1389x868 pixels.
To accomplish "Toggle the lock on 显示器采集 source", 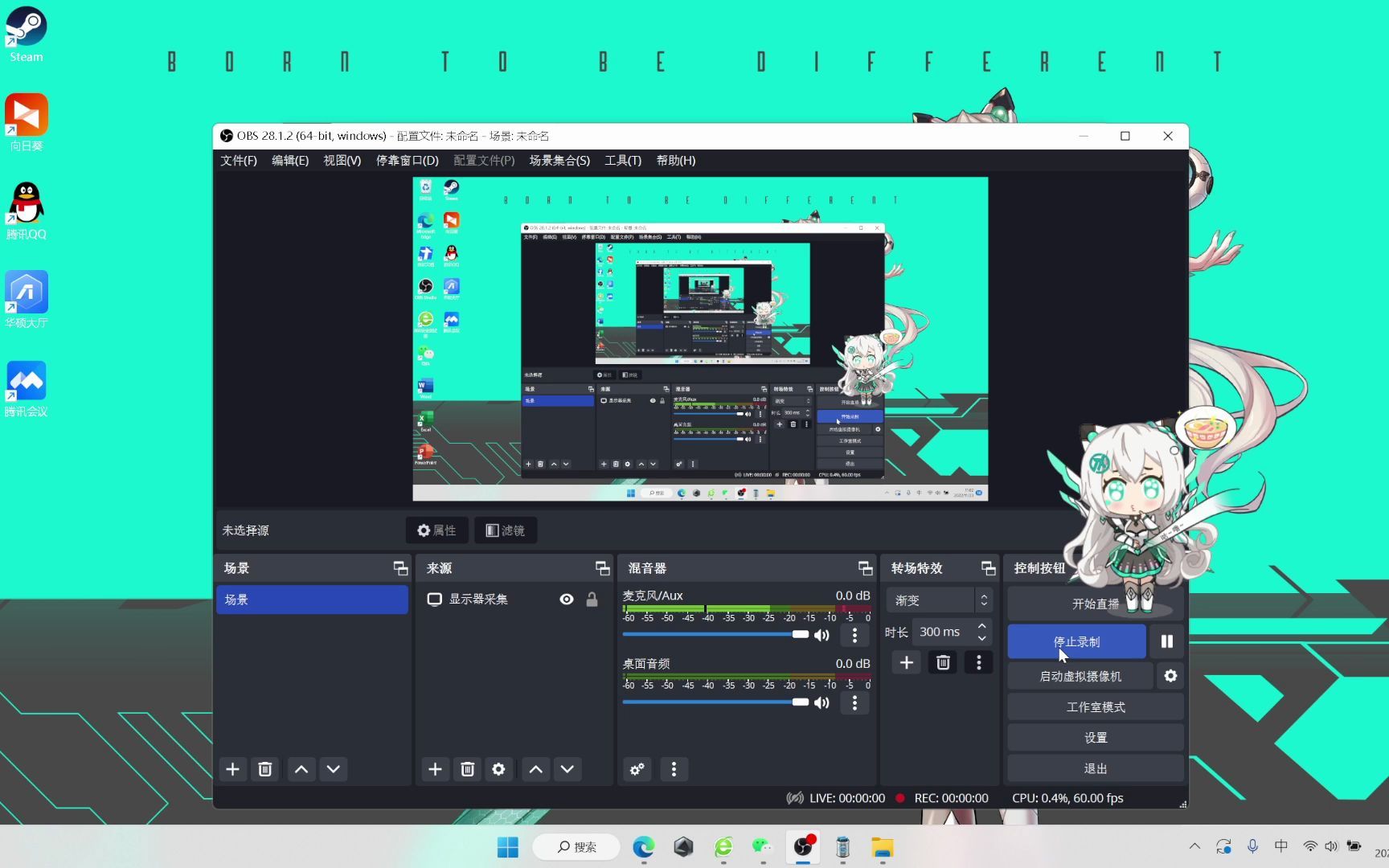I will coord(592,600).
